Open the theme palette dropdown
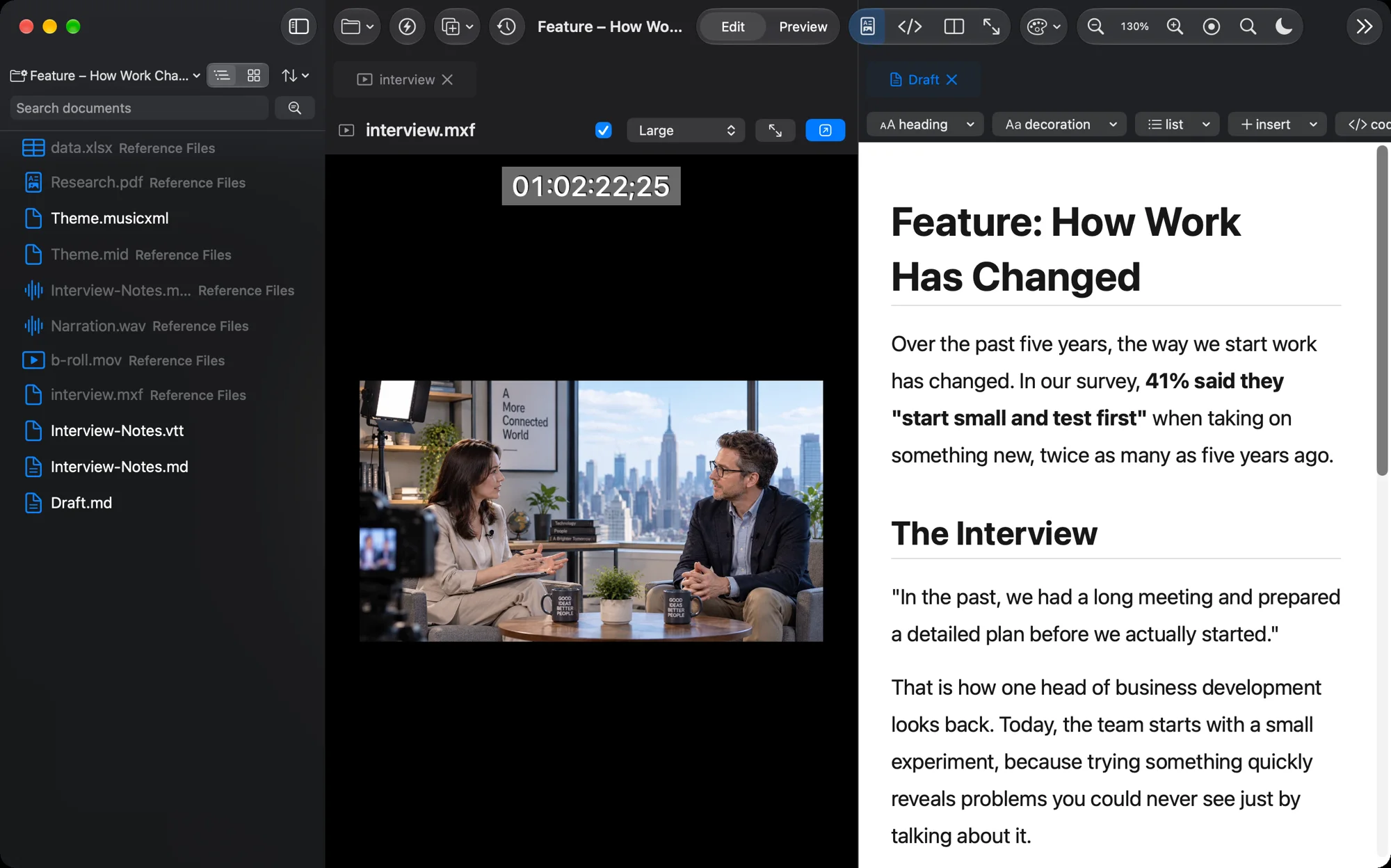Screen dimensions: 1391x868 click(x=1043, y=26)
